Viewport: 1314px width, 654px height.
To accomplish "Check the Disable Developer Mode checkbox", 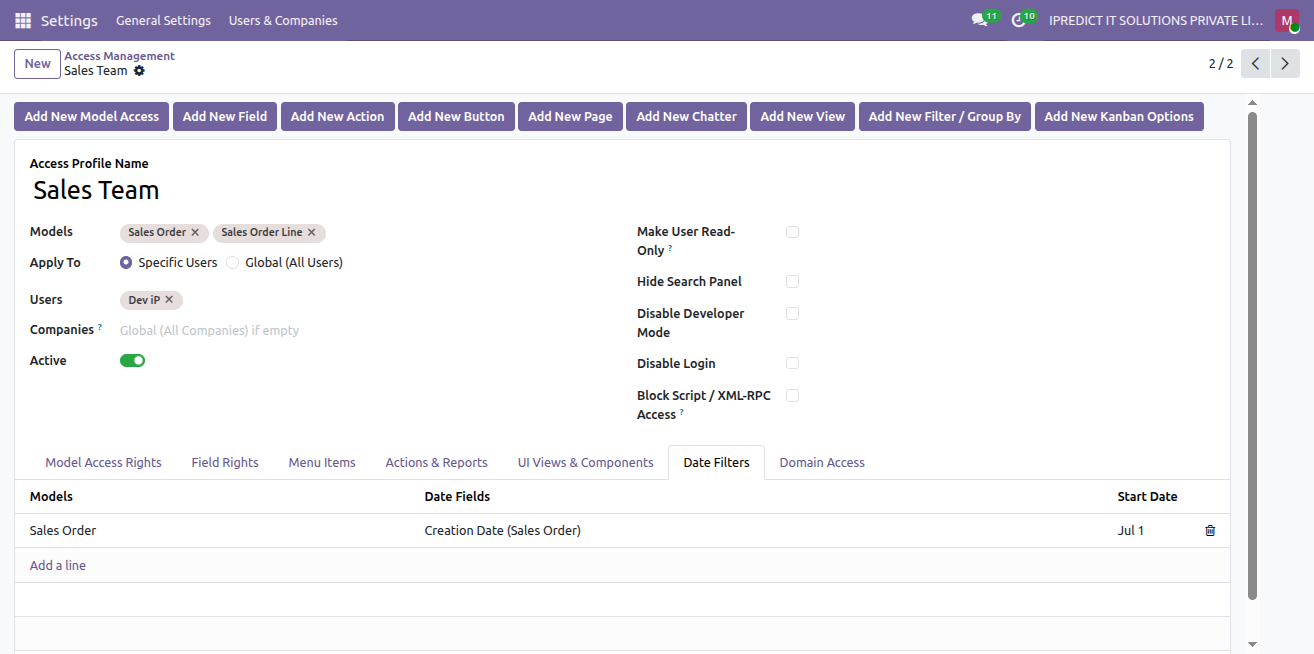I will coord(792,314).
